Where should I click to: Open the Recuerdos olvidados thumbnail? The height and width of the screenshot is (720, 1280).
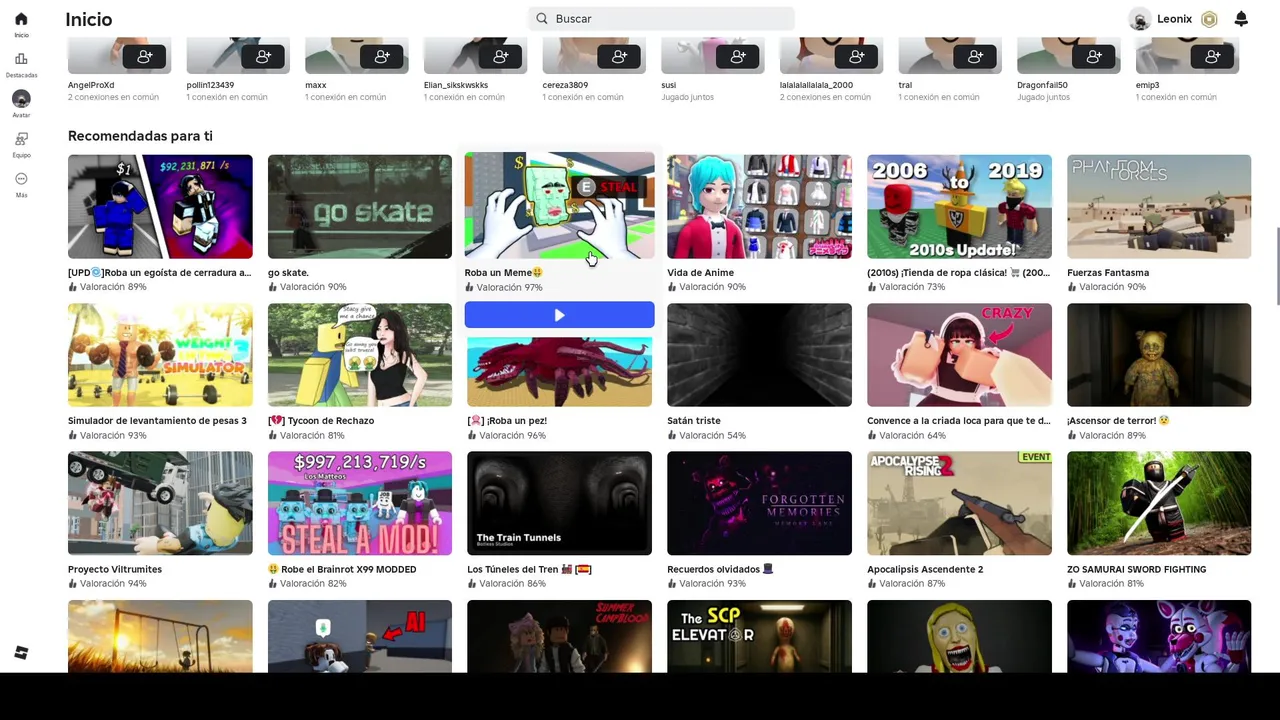759,503
